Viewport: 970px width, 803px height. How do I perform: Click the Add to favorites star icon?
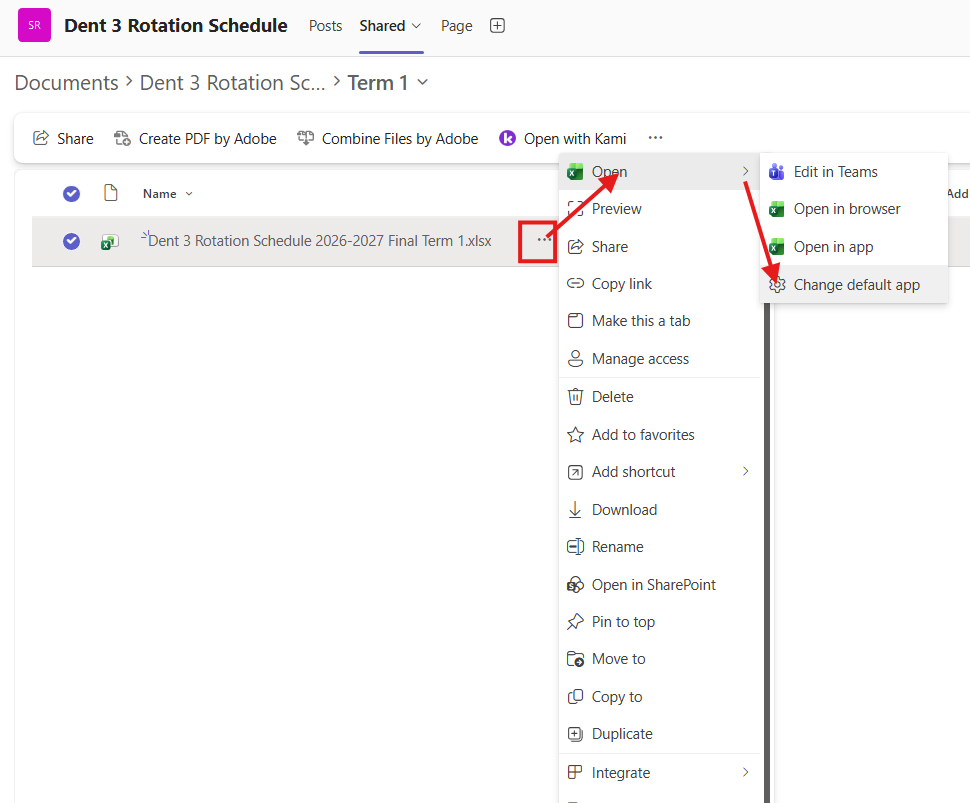[575, 434]
